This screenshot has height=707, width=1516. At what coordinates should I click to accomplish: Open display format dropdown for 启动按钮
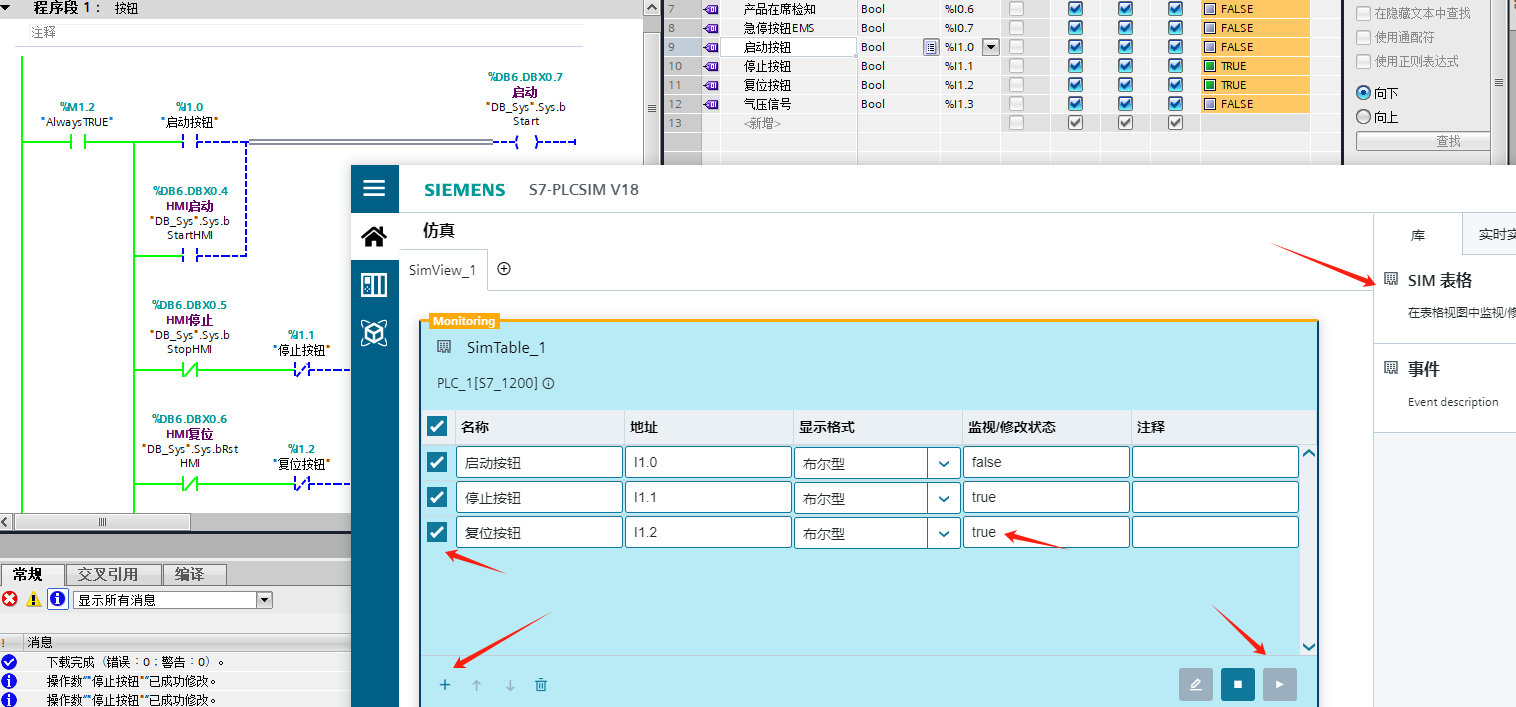click(943, 463)
